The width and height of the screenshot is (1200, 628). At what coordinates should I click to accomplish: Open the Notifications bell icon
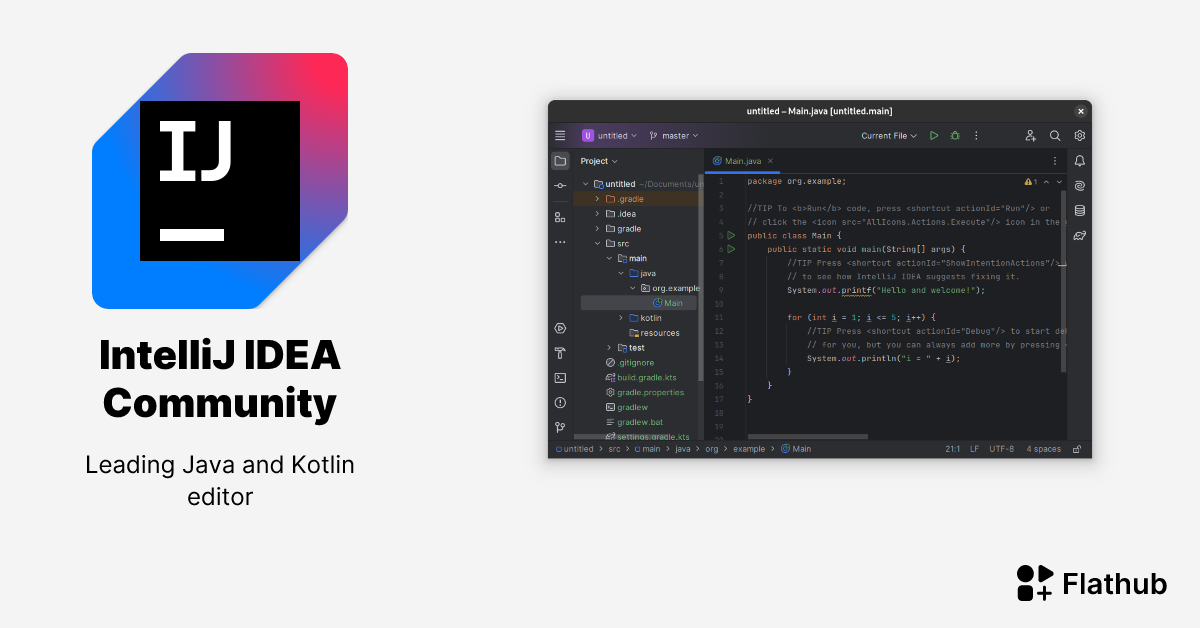(1079, 160)
